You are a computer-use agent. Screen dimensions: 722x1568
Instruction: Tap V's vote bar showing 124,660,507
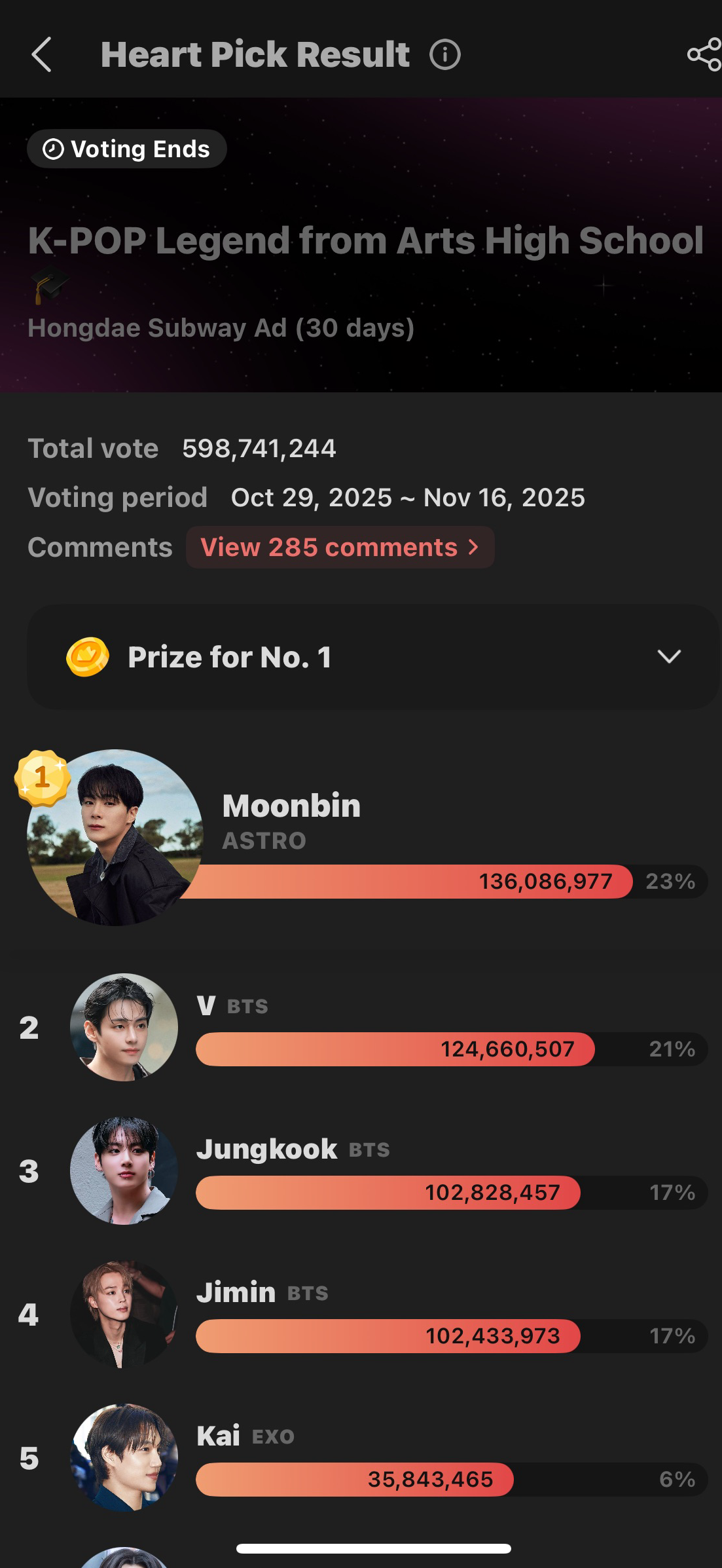pyautogui.click(x=395, y=1049)
